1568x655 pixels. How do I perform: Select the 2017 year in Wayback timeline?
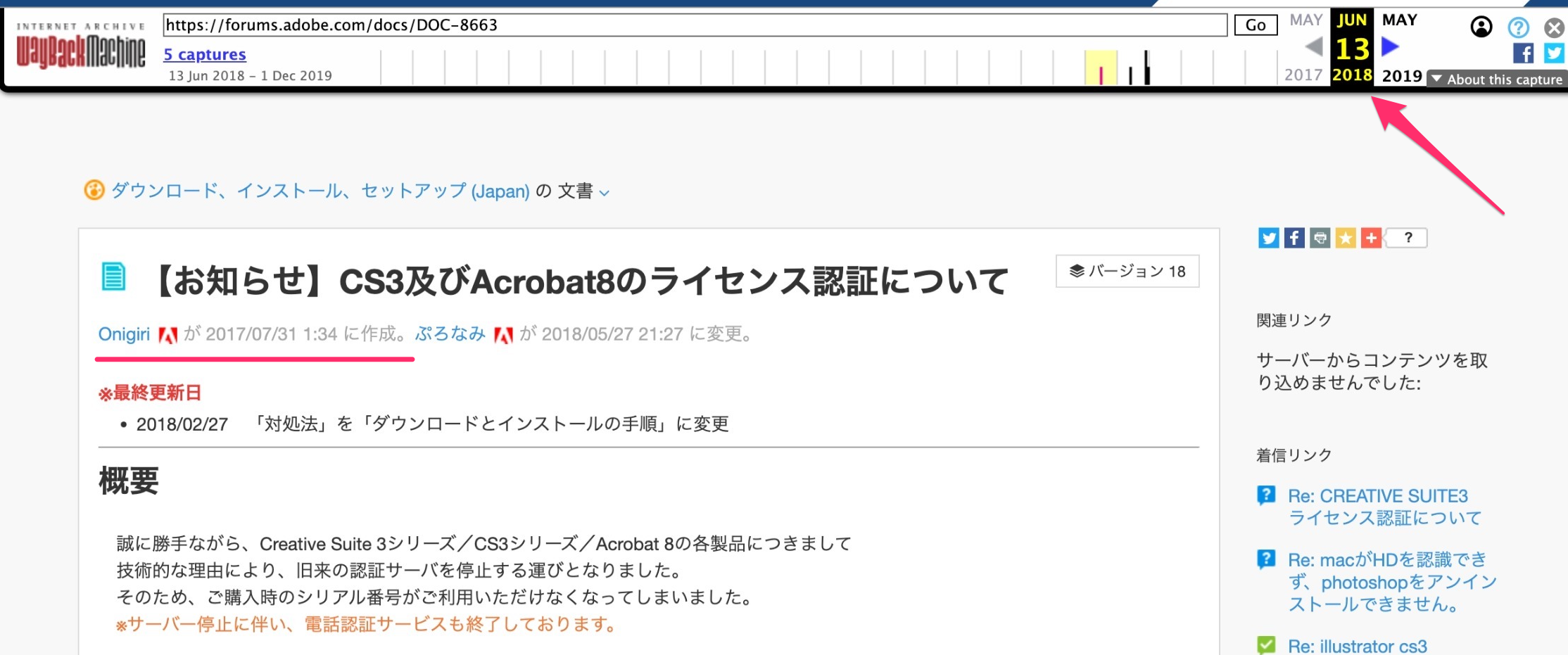point(1303,75)
